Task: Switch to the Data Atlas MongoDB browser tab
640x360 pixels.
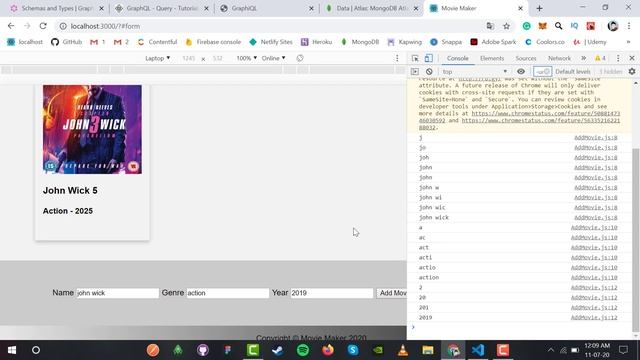Action: click(371, 8)
